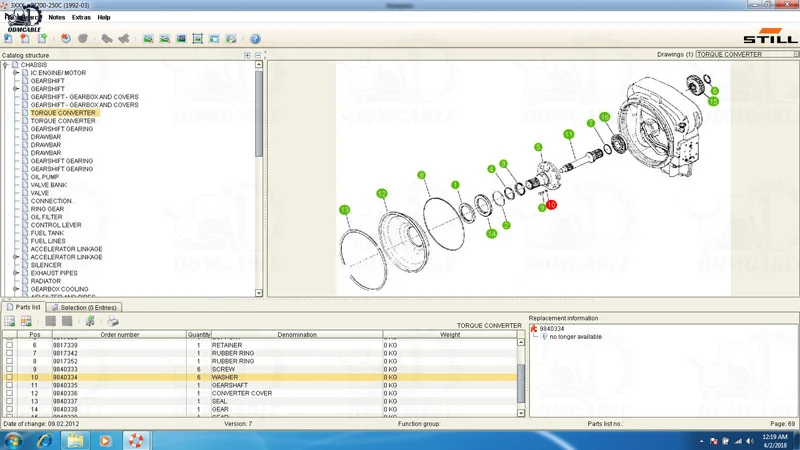Click the second document icon with red marker

[x=25, y=38]
